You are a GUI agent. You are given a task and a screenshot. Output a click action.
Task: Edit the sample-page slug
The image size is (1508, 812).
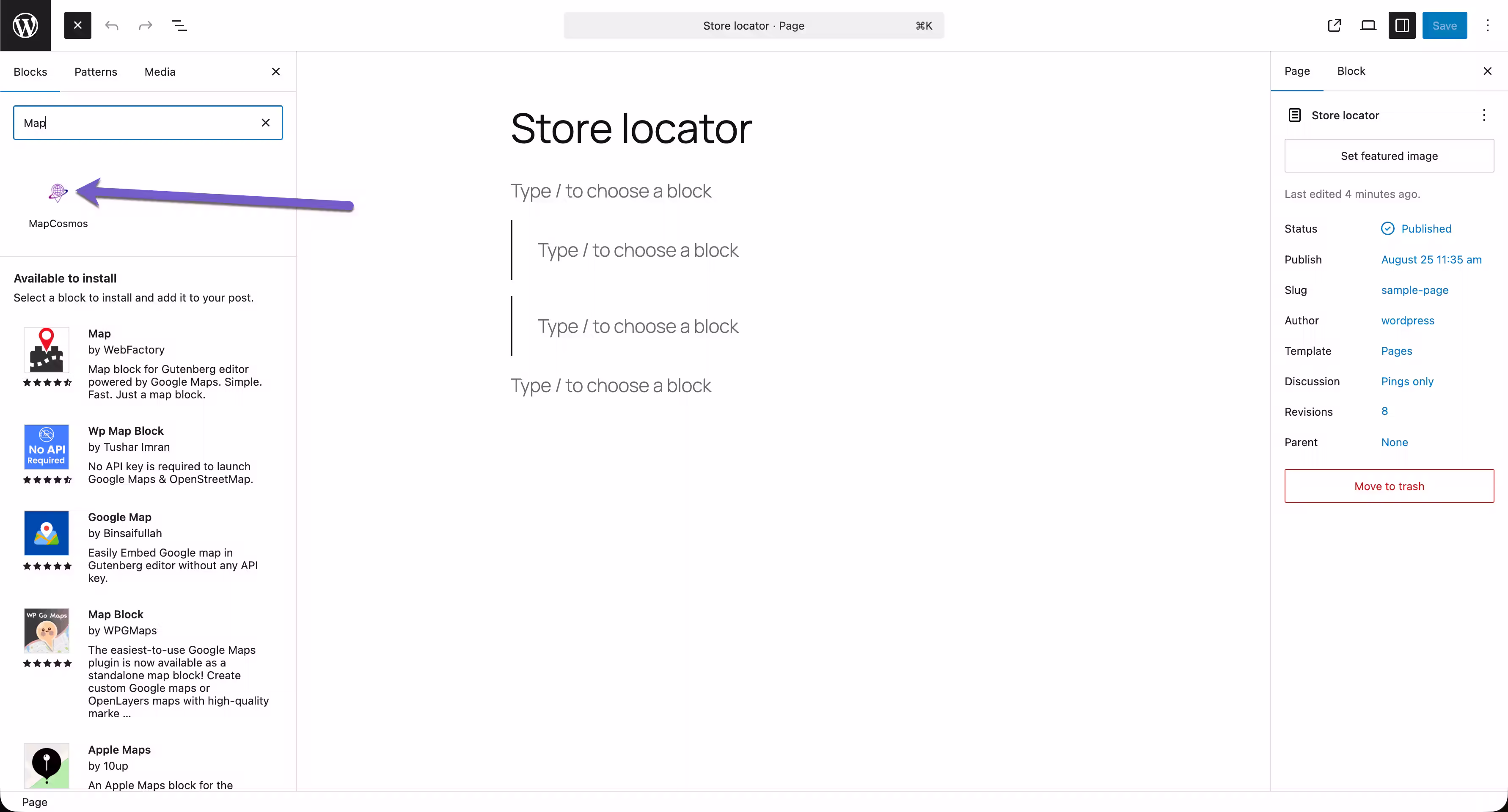[1415, 290]
